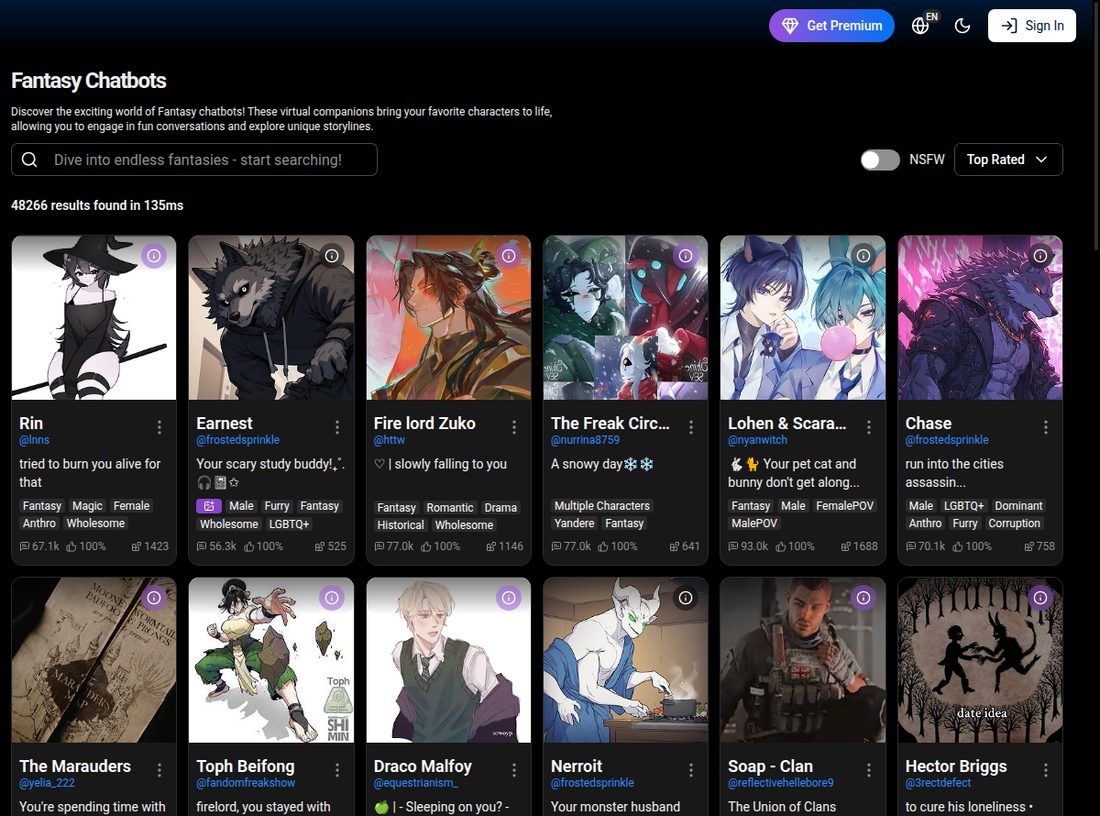This screenshot has height=816, width=1100.
Task: Open info icon on Soap - Clan card
Action: point(864,598)
